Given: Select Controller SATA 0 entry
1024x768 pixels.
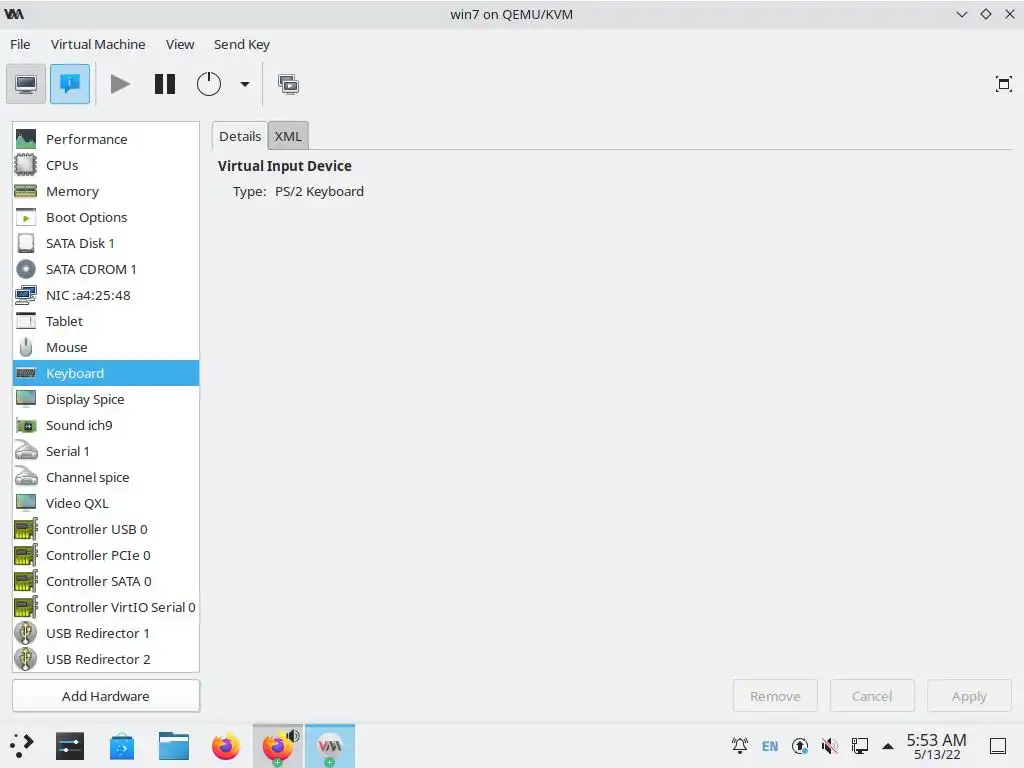Looking at the screenshot, I should tap(106, 581).
